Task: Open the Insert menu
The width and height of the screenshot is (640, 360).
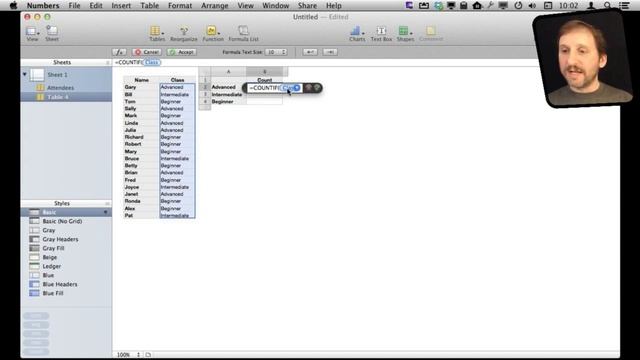Action: tap(121, 5)
